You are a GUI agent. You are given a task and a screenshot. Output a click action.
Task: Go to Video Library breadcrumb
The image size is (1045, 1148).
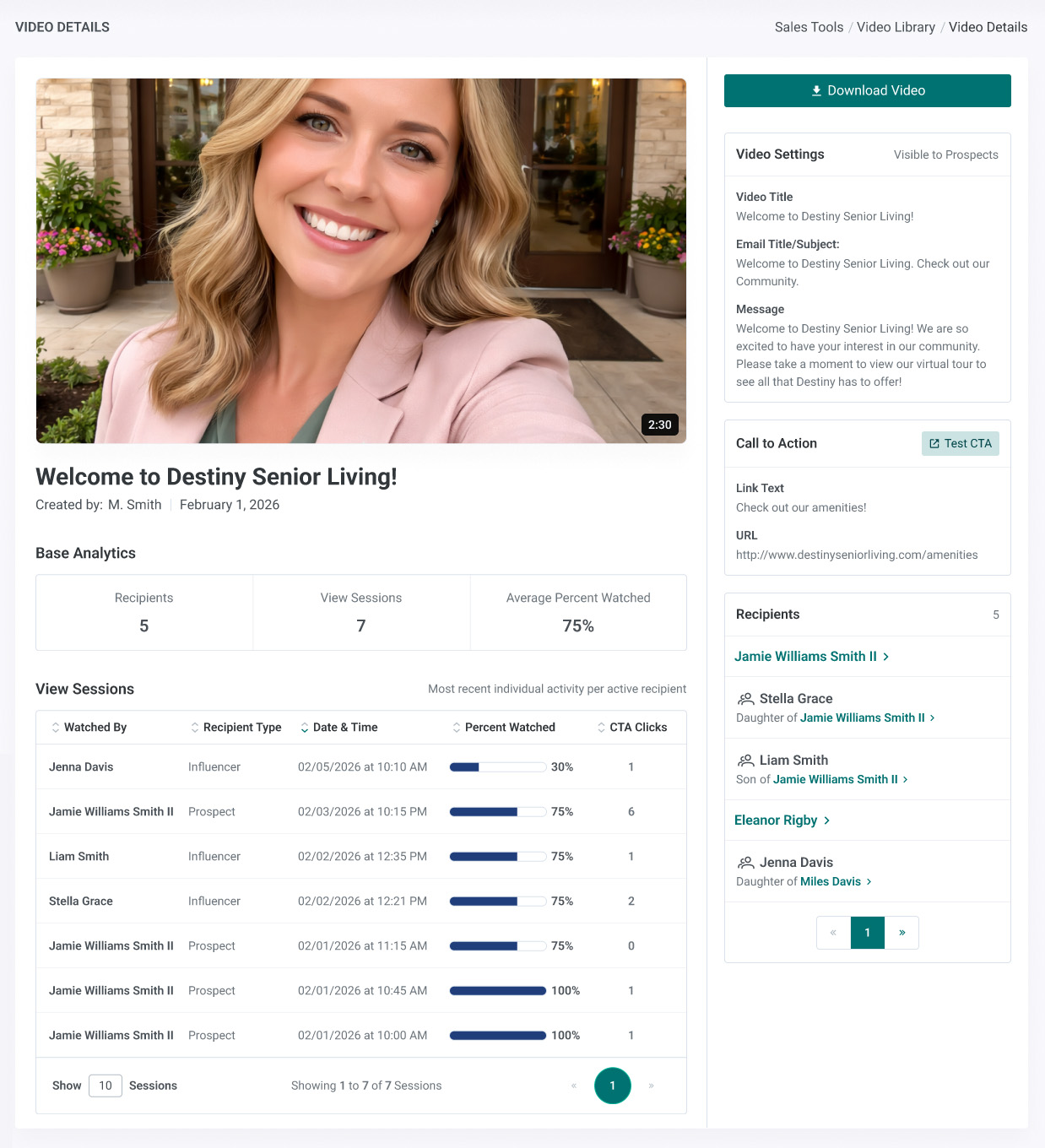coord(896,27)
